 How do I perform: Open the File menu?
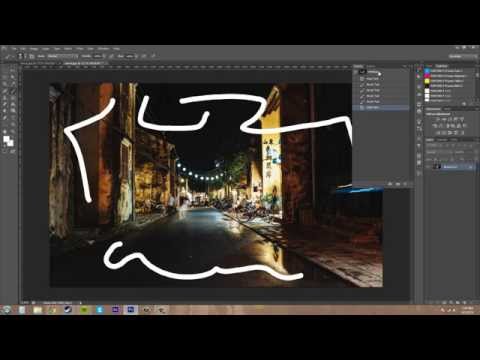point(14,49)
